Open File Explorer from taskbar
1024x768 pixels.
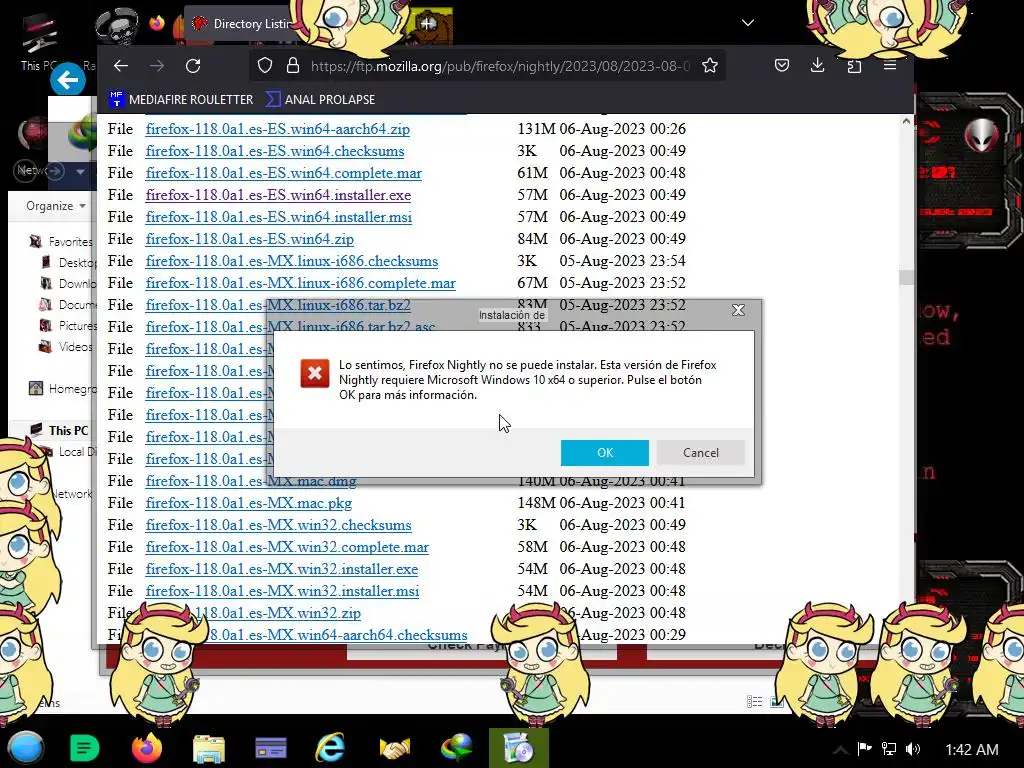coord(209,748)
